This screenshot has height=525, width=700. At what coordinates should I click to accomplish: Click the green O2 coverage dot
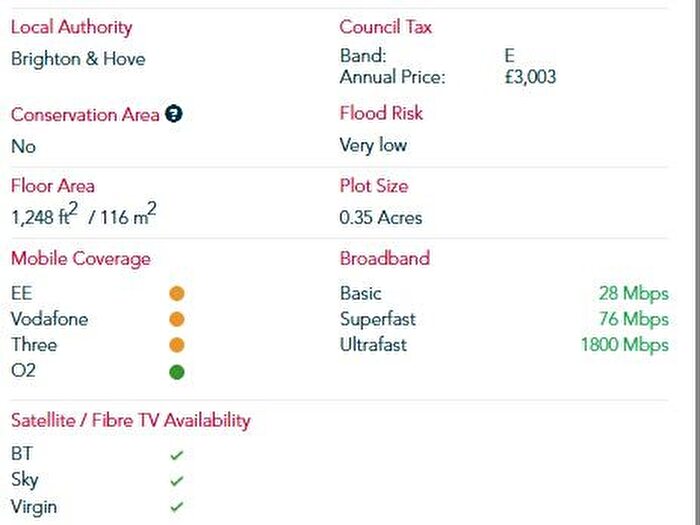177,372
